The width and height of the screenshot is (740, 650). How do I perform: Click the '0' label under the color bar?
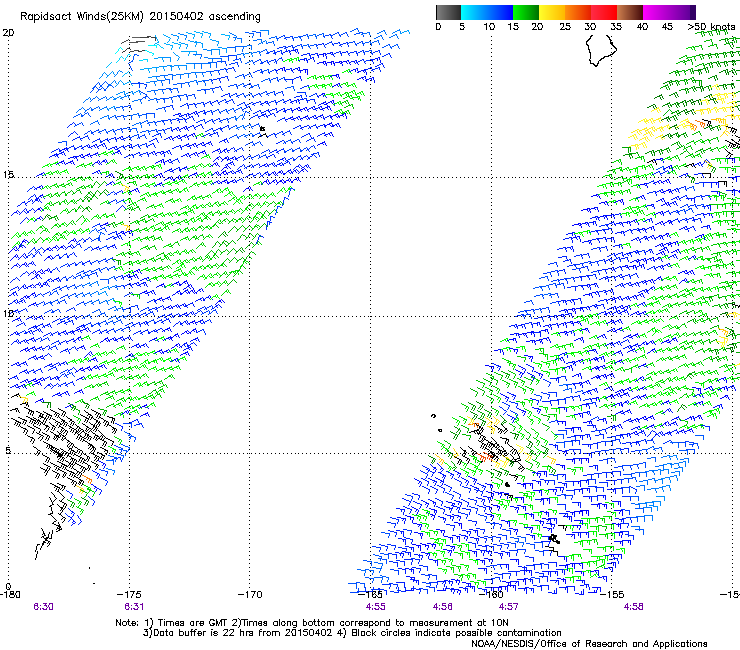[438, 27]
